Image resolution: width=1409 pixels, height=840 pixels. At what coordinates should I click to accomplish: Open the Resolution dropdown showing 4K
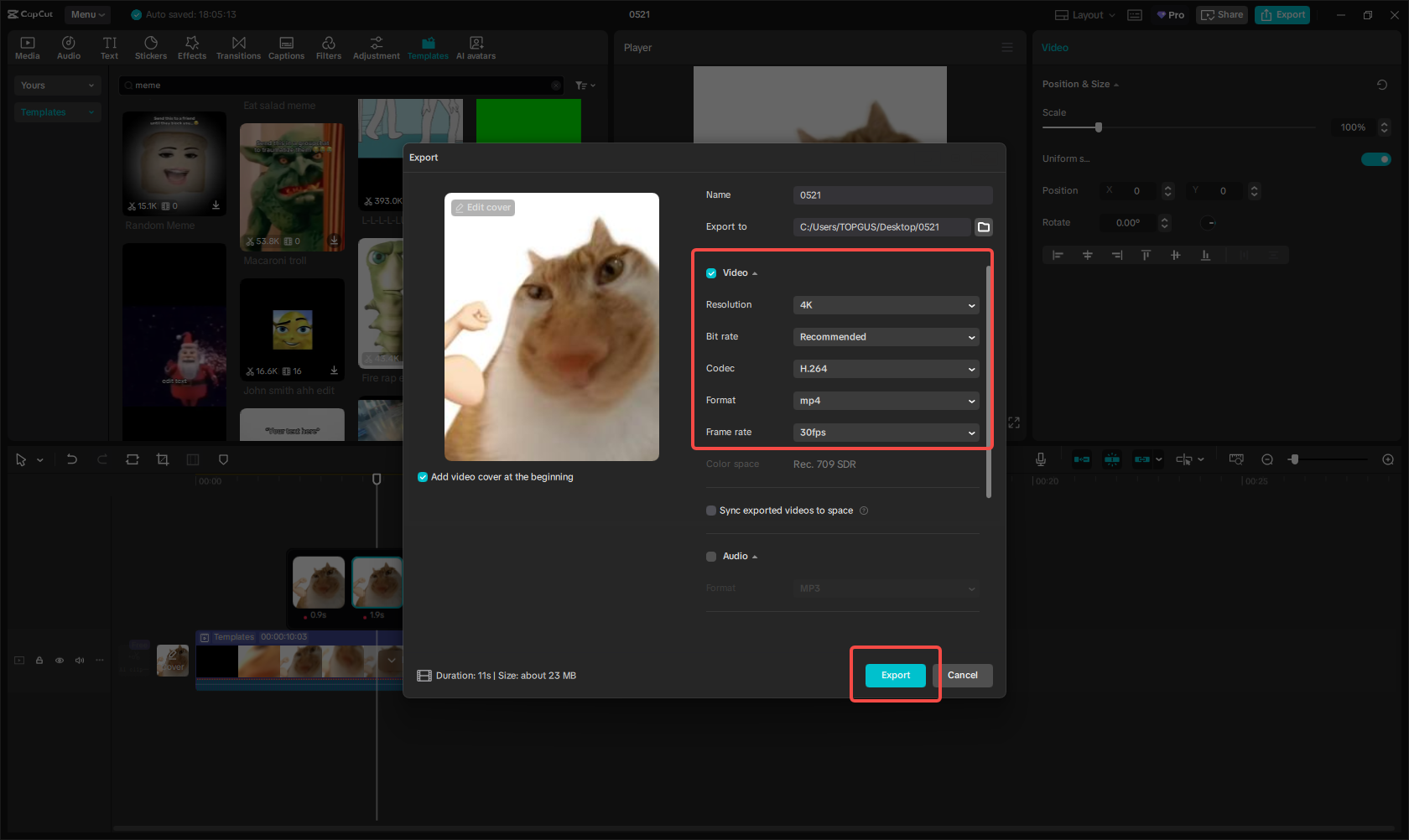[x=886, y=305]
